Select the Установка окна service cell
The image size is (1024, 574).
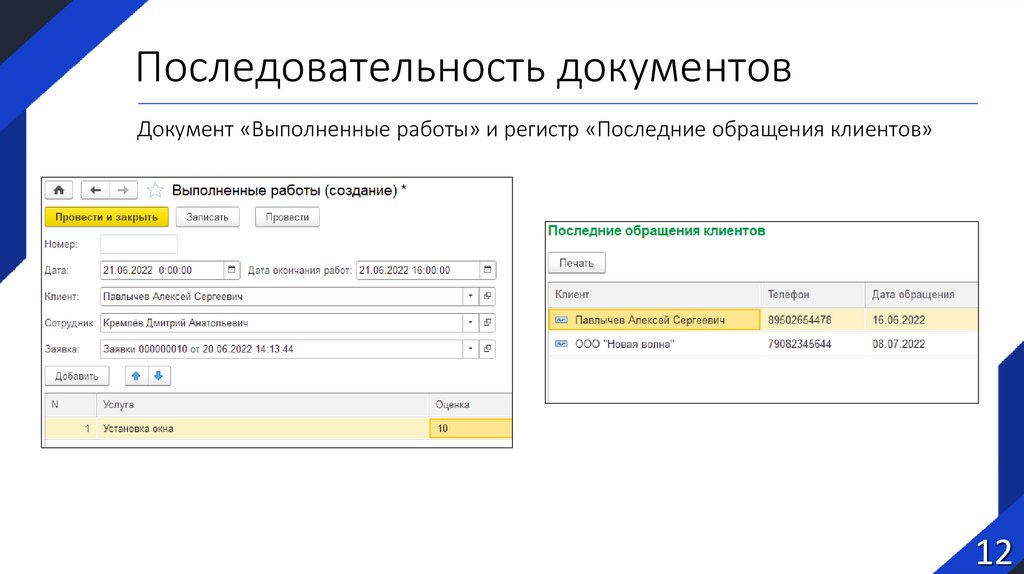tap(263, 428)
